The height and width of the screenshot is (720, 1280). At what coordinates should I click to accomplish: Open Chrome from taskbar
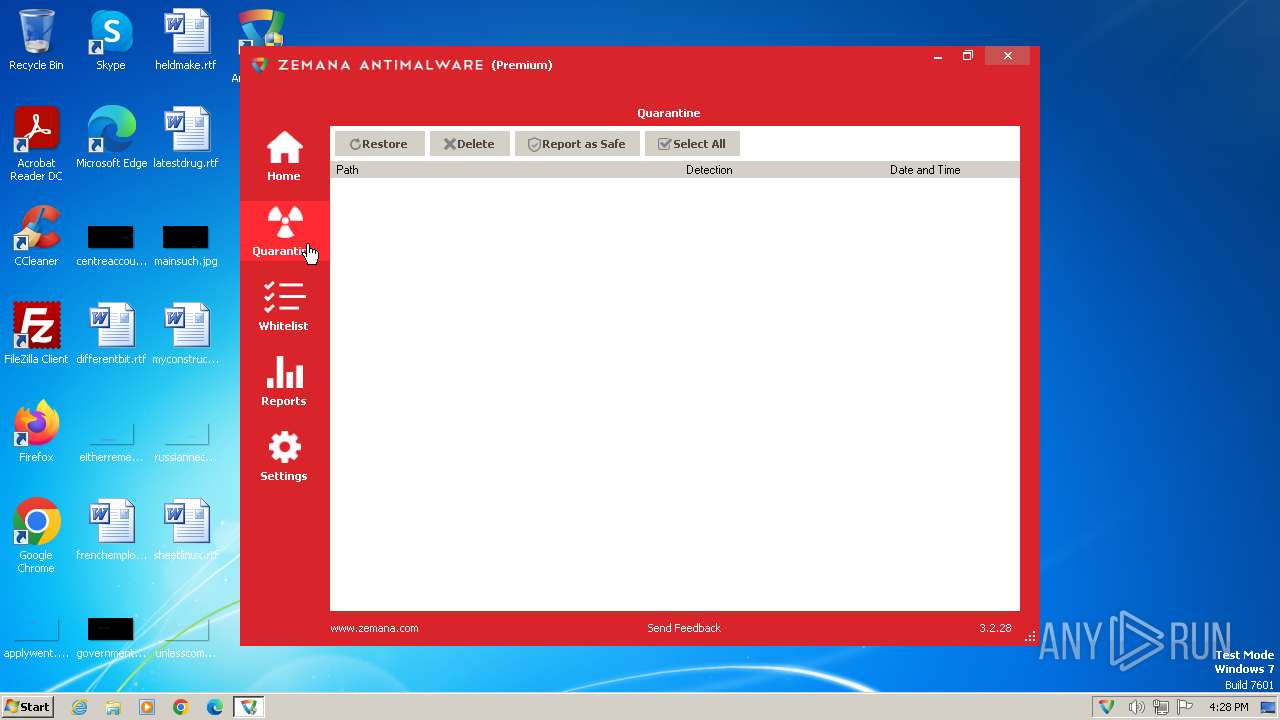click(181, 707)
